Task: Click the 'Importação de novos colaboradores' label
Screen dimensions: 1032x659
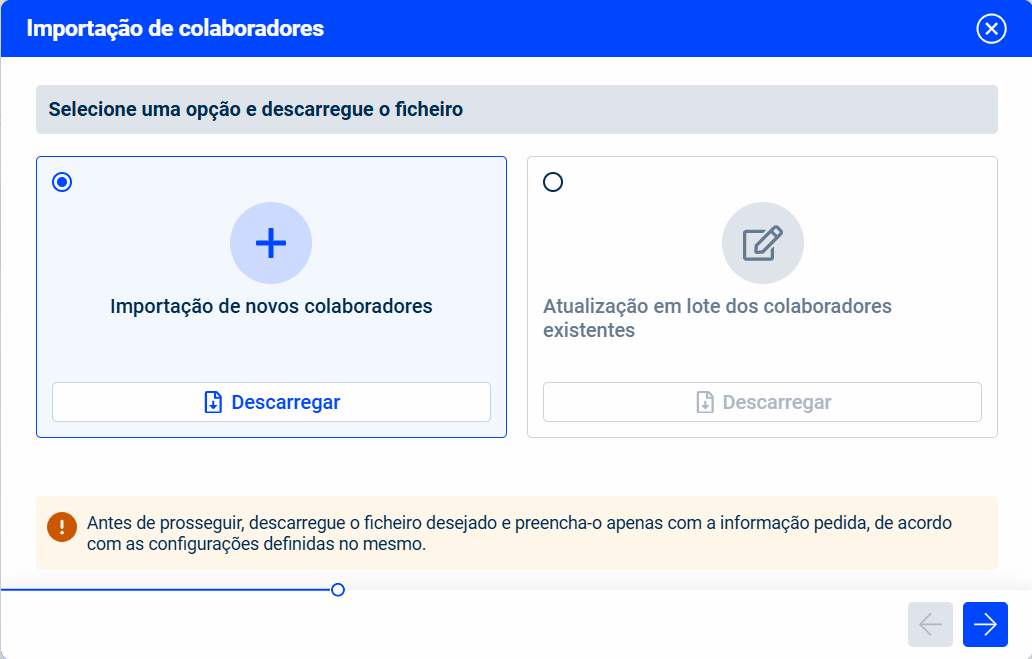Action: [271, 306]
